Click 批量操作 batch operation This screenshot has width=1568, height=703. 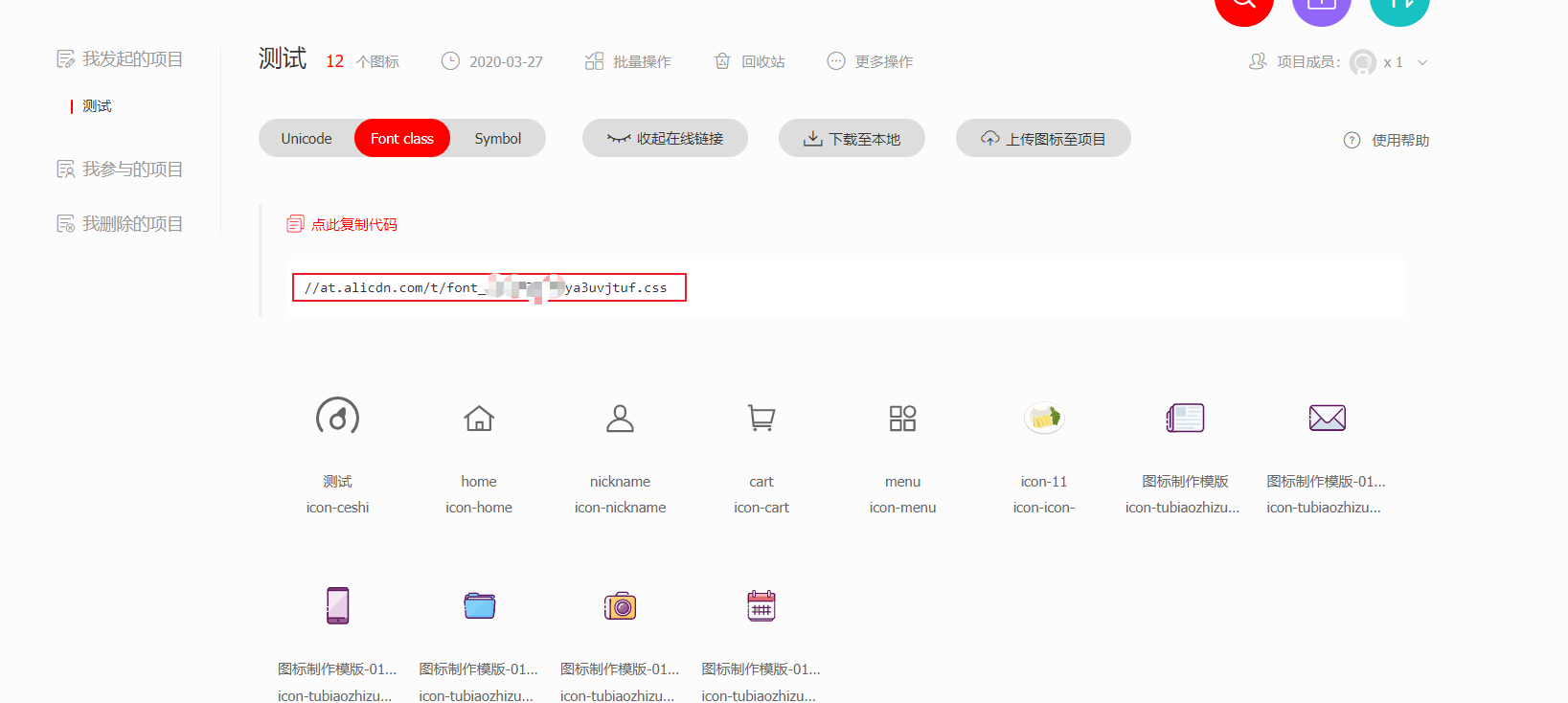(x=628, y=61)
